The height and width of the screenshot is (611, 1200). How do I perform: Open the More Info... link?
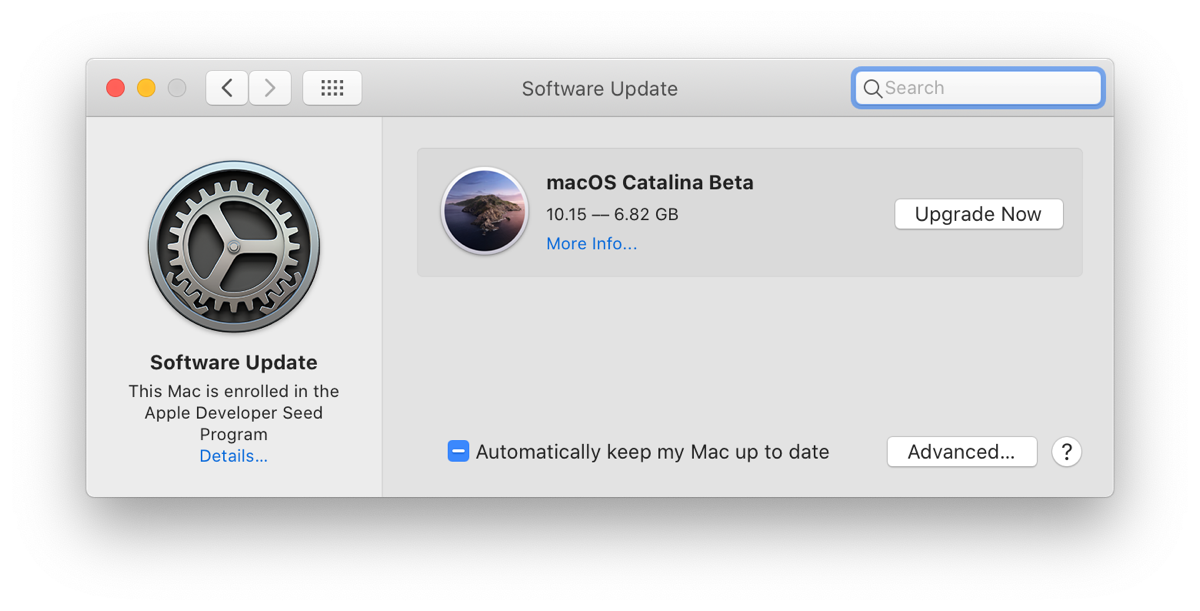point(591,244)
